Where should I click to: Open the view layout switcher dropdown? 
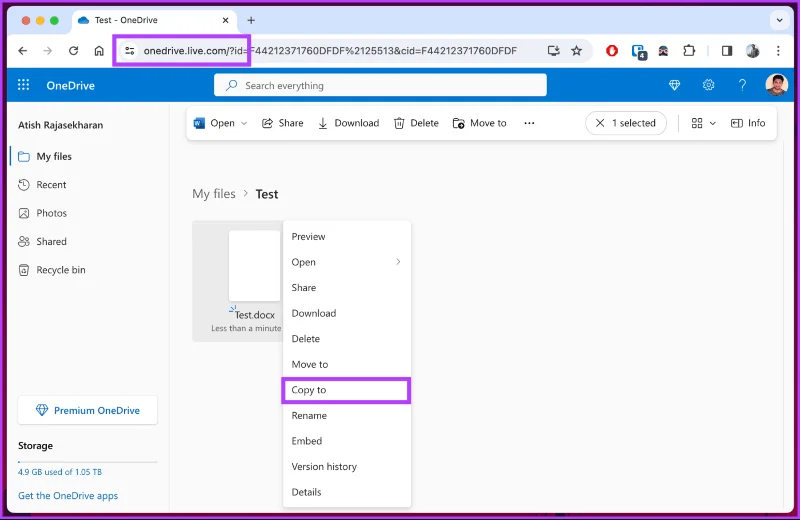click(704, 123)
